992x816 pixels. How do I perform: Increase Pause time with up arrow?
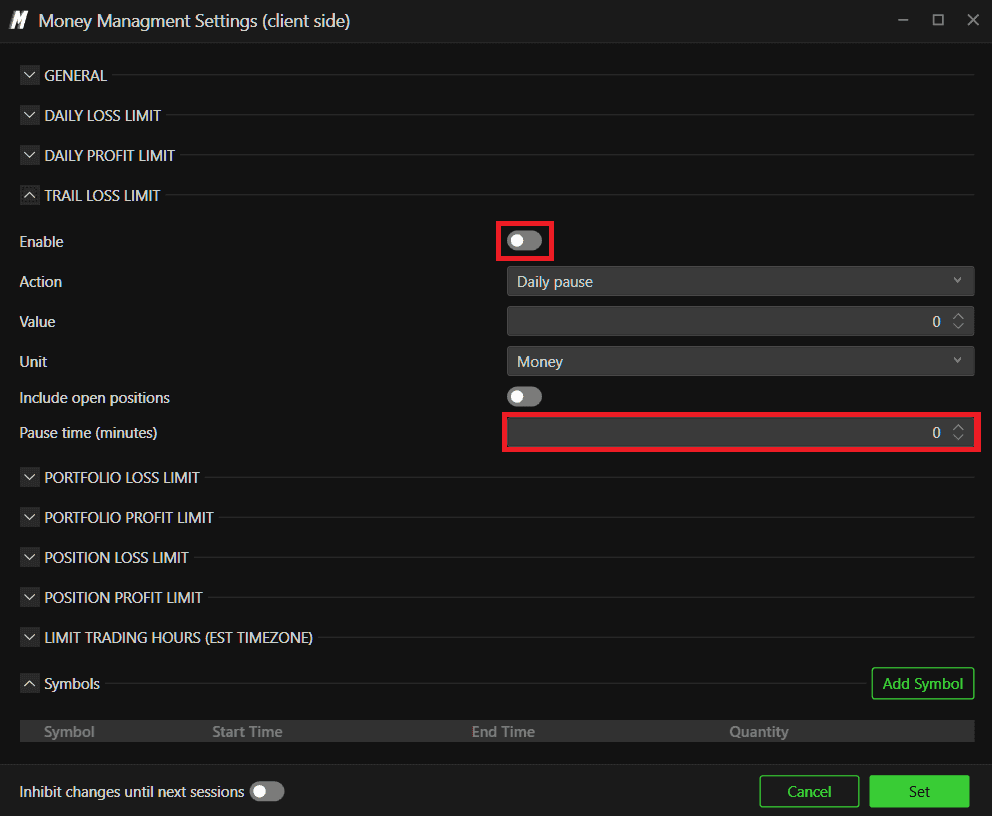click(958, 427)
